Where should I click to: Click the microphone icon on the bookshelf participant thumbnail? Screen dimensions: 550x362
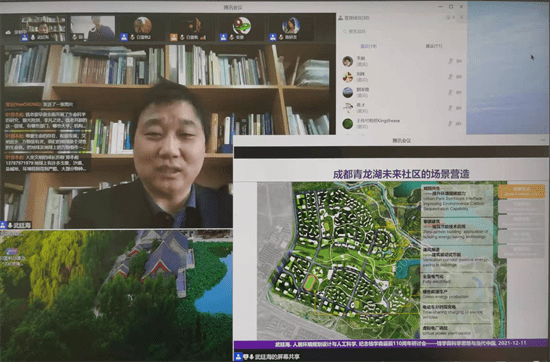tap(33, 37)
